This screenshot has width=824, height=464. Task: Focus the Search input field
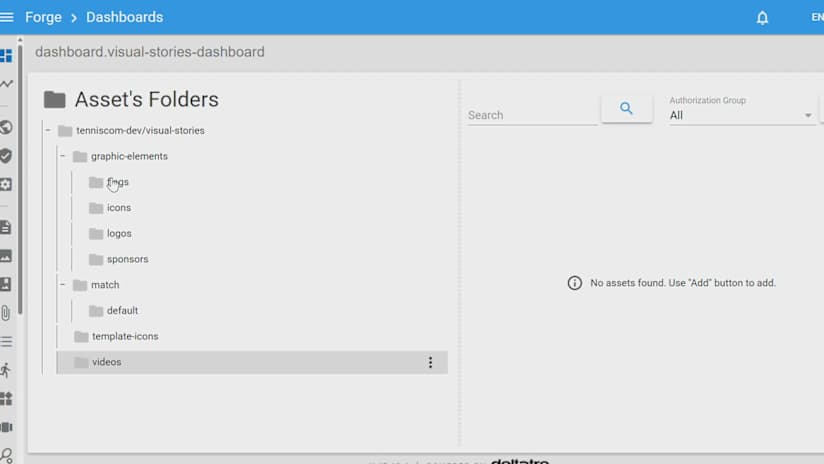pos(531,115)
